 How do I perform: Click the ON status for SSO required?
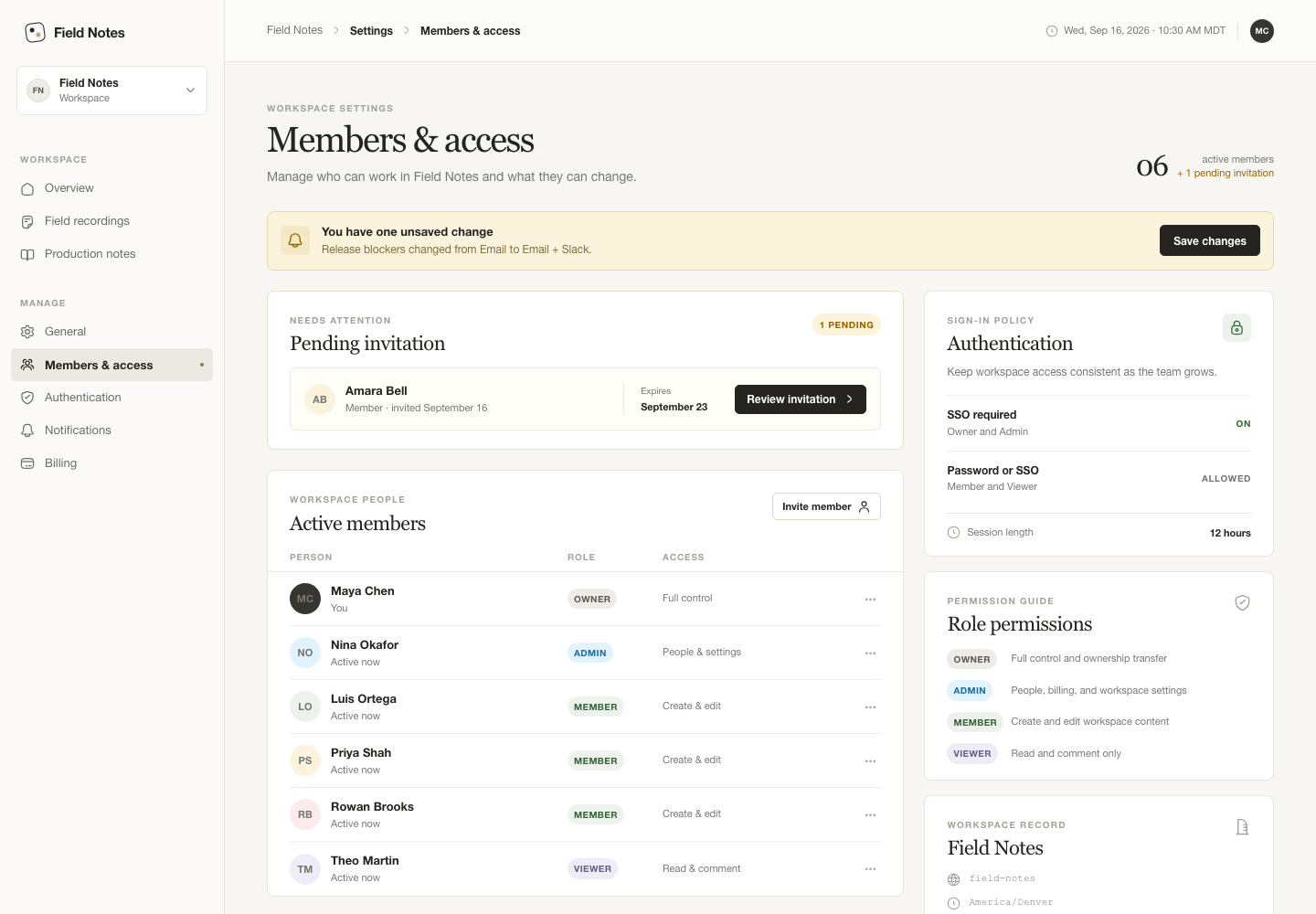point(1243,423)
